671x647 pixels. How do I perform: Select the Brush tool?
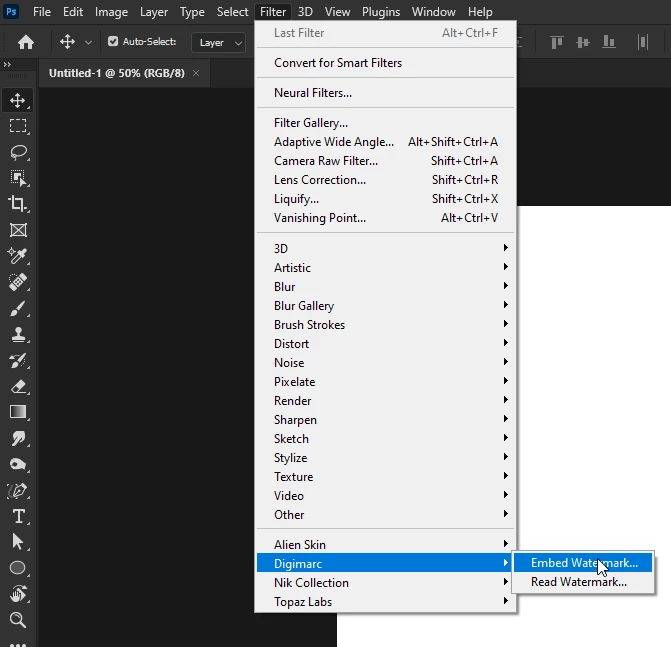pyautogui.click(x=18, y=309)
